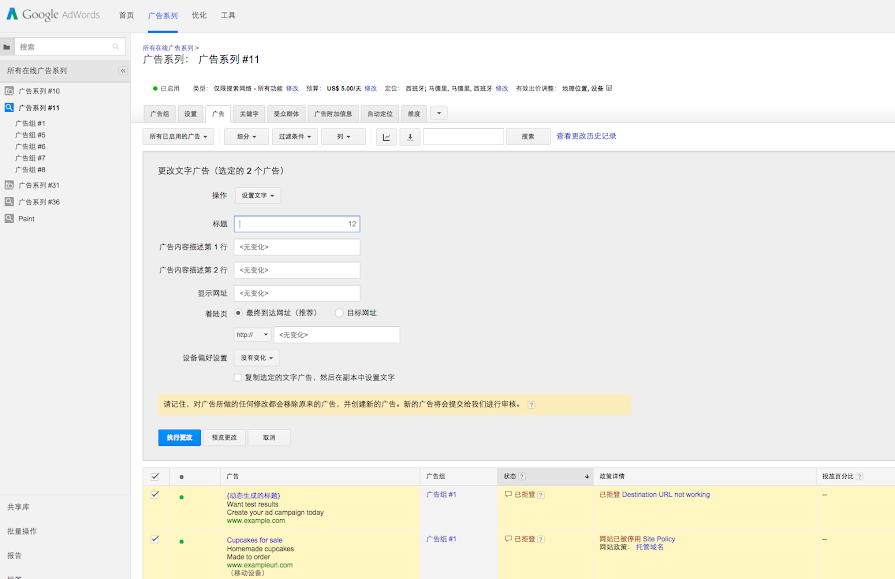Click the 标题 text input field
Viewport: 895px width, 579px height.
click(297, 224)
